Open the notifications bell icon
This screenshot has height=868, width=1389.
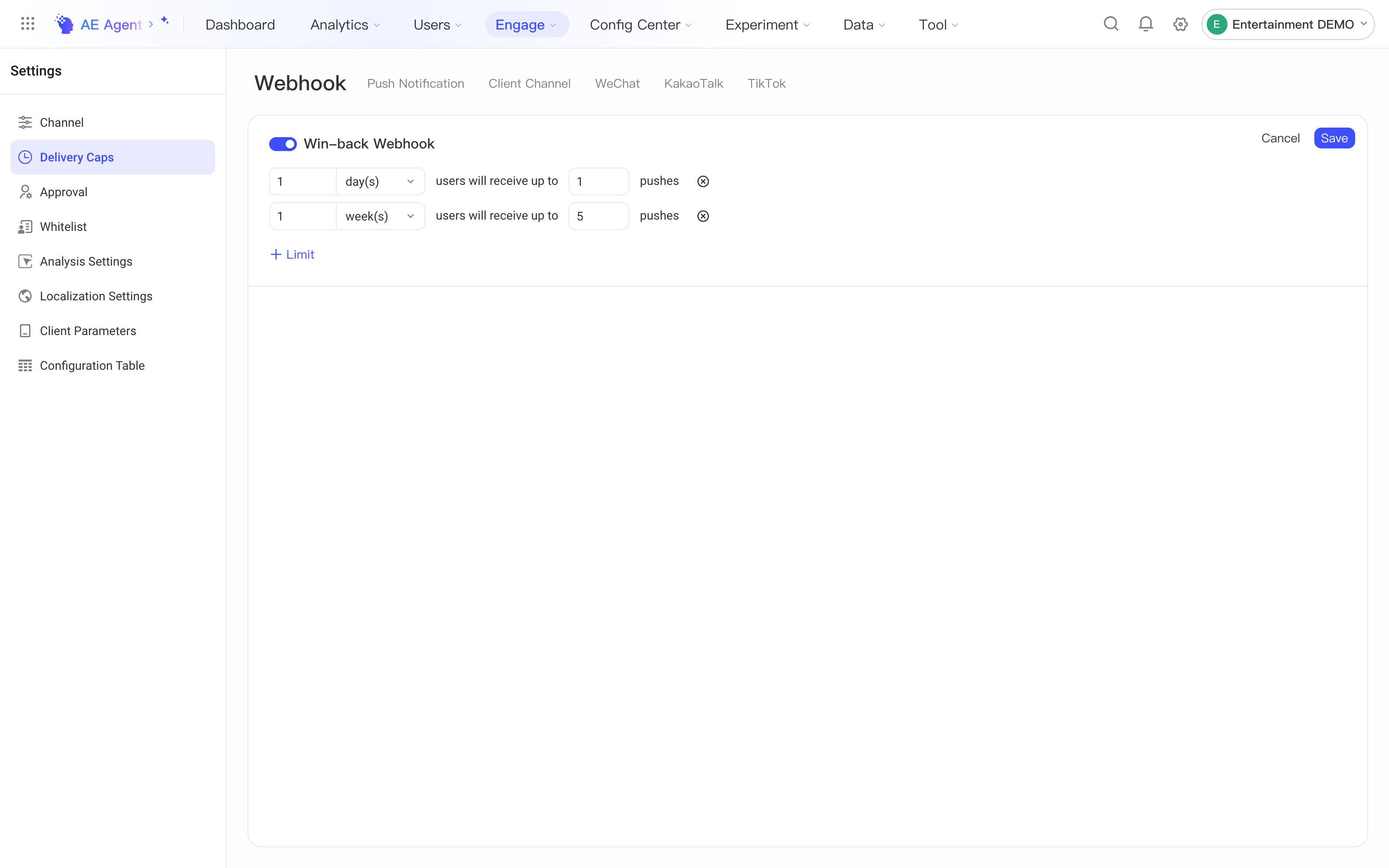1145,24
